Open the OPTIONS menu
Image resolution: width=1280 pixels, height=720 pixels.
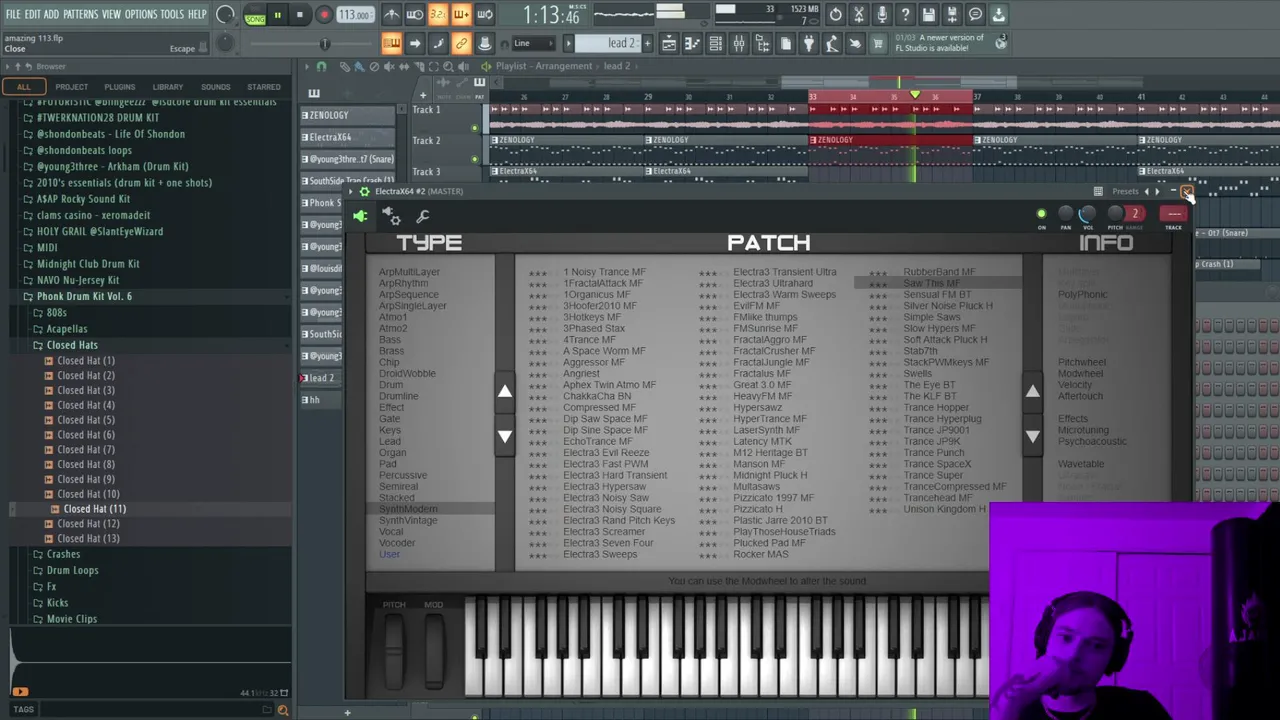[141, 15]
